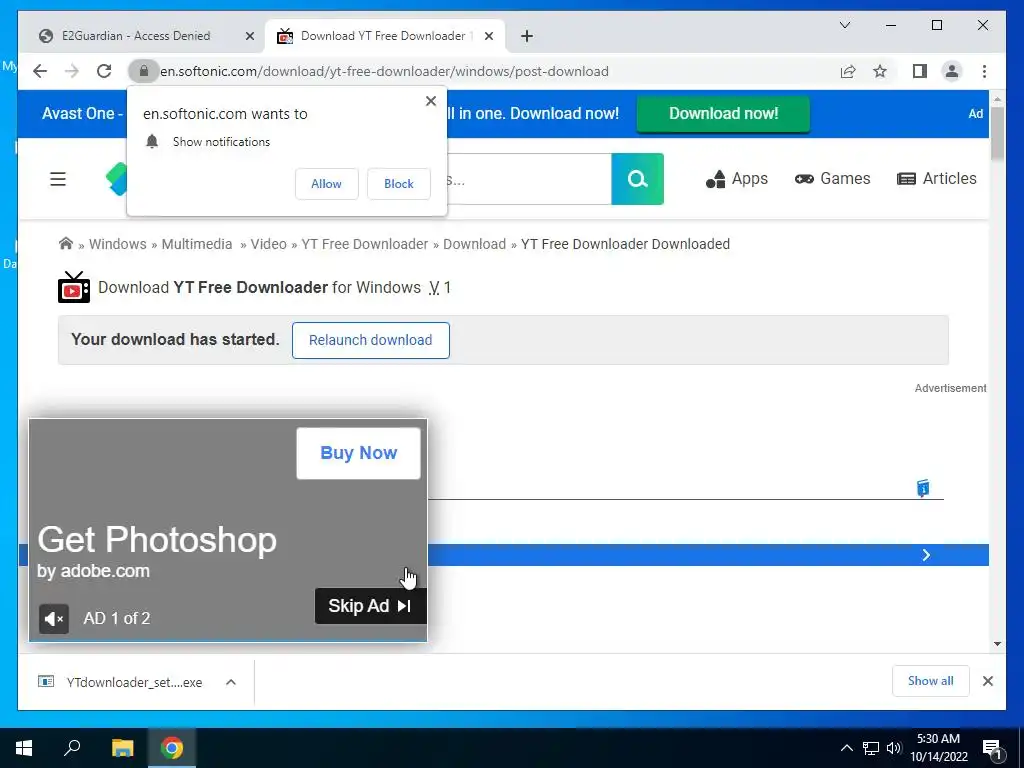
Task: Click the Chrome taskbar icon
Action: click(x=172, y=748)
